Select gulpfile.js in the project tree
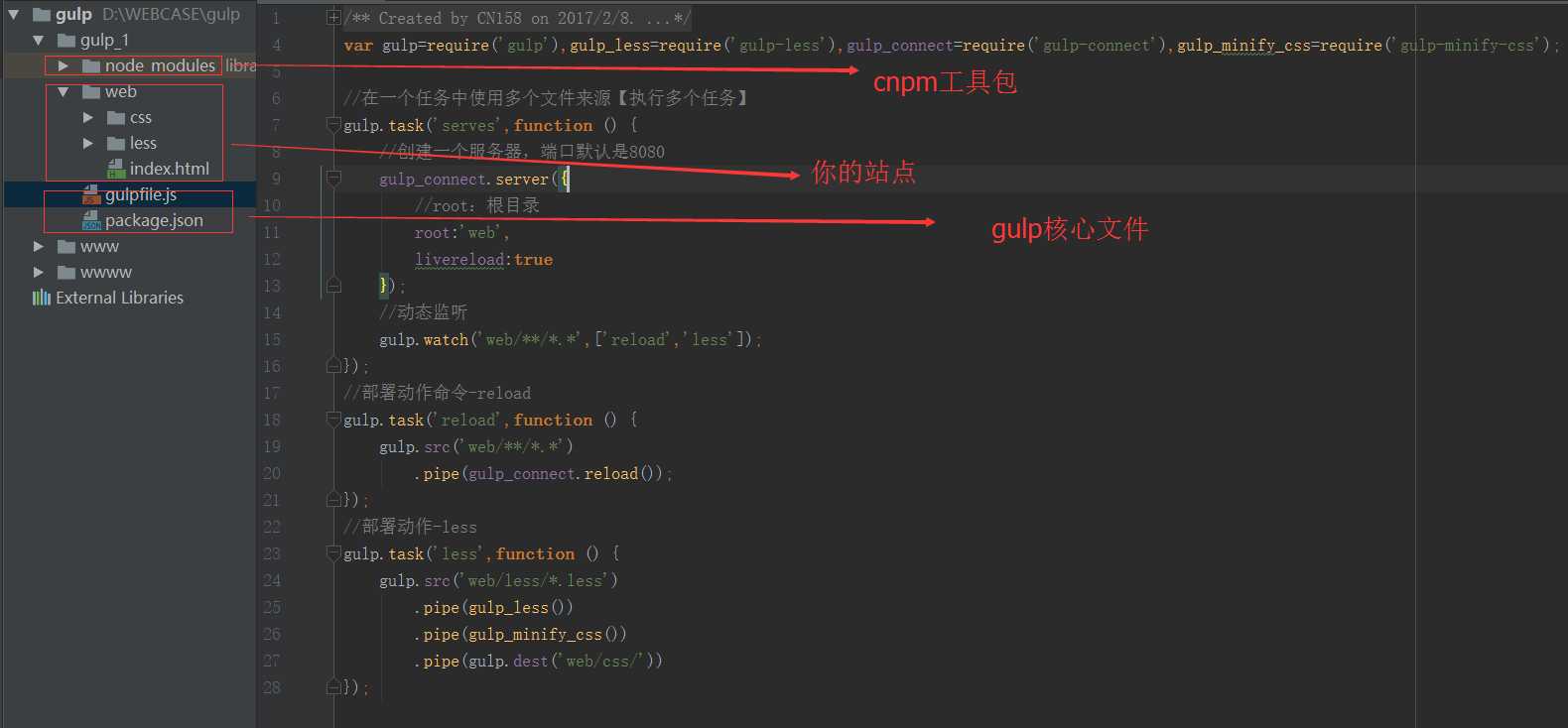 pos(141,195)
